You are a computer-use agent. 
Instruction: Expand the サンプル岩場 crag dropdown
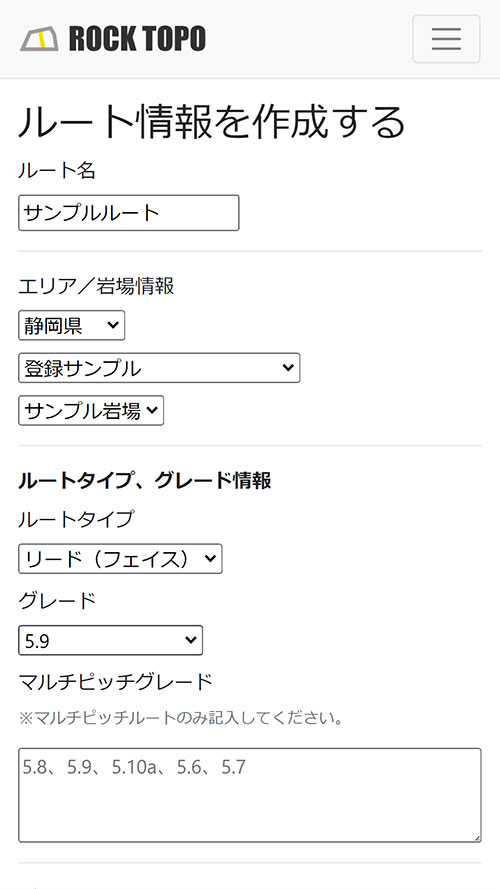coord(91,410)
